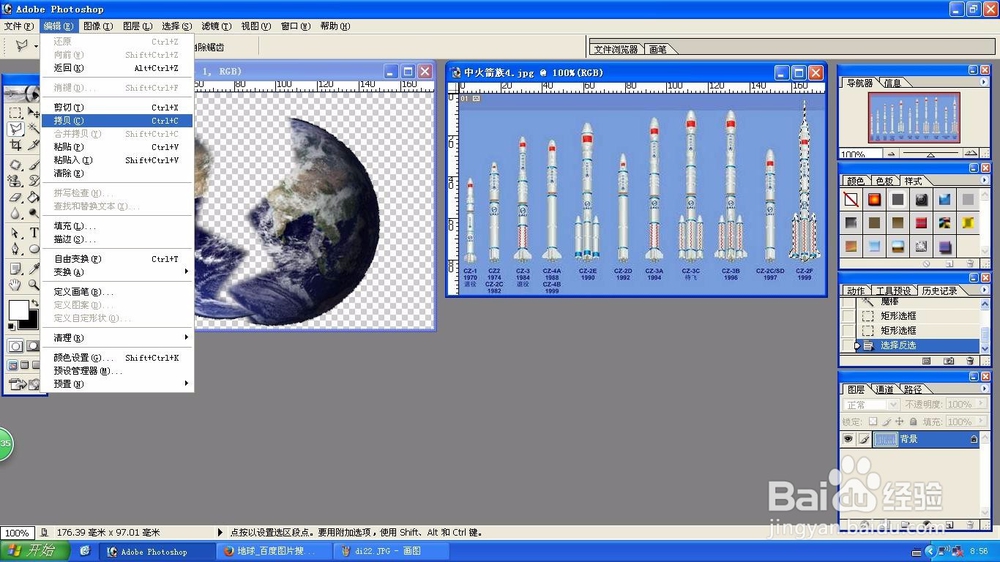Click the white foreground color swatch
Screen dimensions: 1000x562
pyautogui.click(x=18, y=309)
